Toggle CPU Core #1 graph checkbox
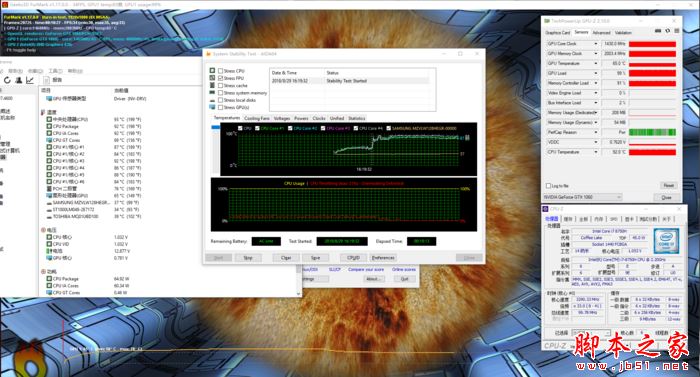The height and width of the screenshot is (377, 700). (257, 128)
